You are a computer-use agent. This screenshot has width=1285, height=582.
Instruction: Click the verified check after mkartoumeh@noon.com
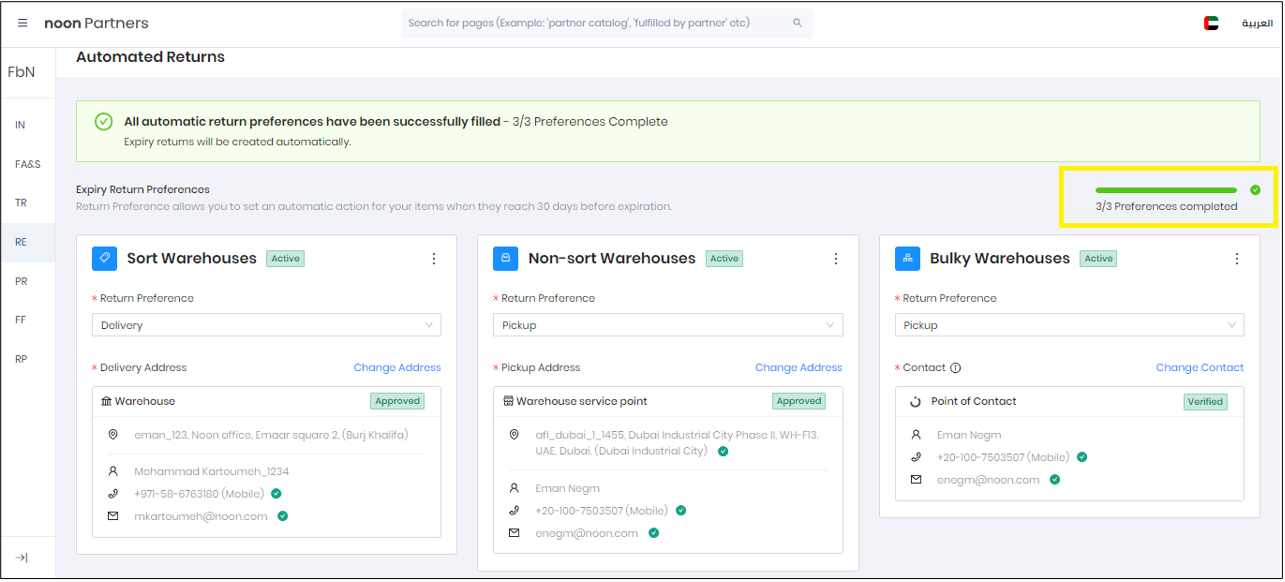point(283,516)
